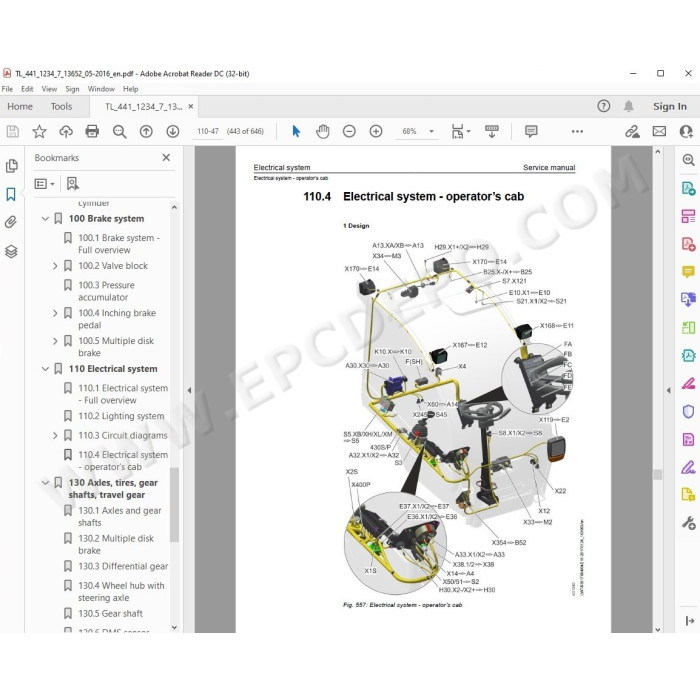Open the Protect shield tool
This screenshot has height=700, width=700.
coord(688,411)
